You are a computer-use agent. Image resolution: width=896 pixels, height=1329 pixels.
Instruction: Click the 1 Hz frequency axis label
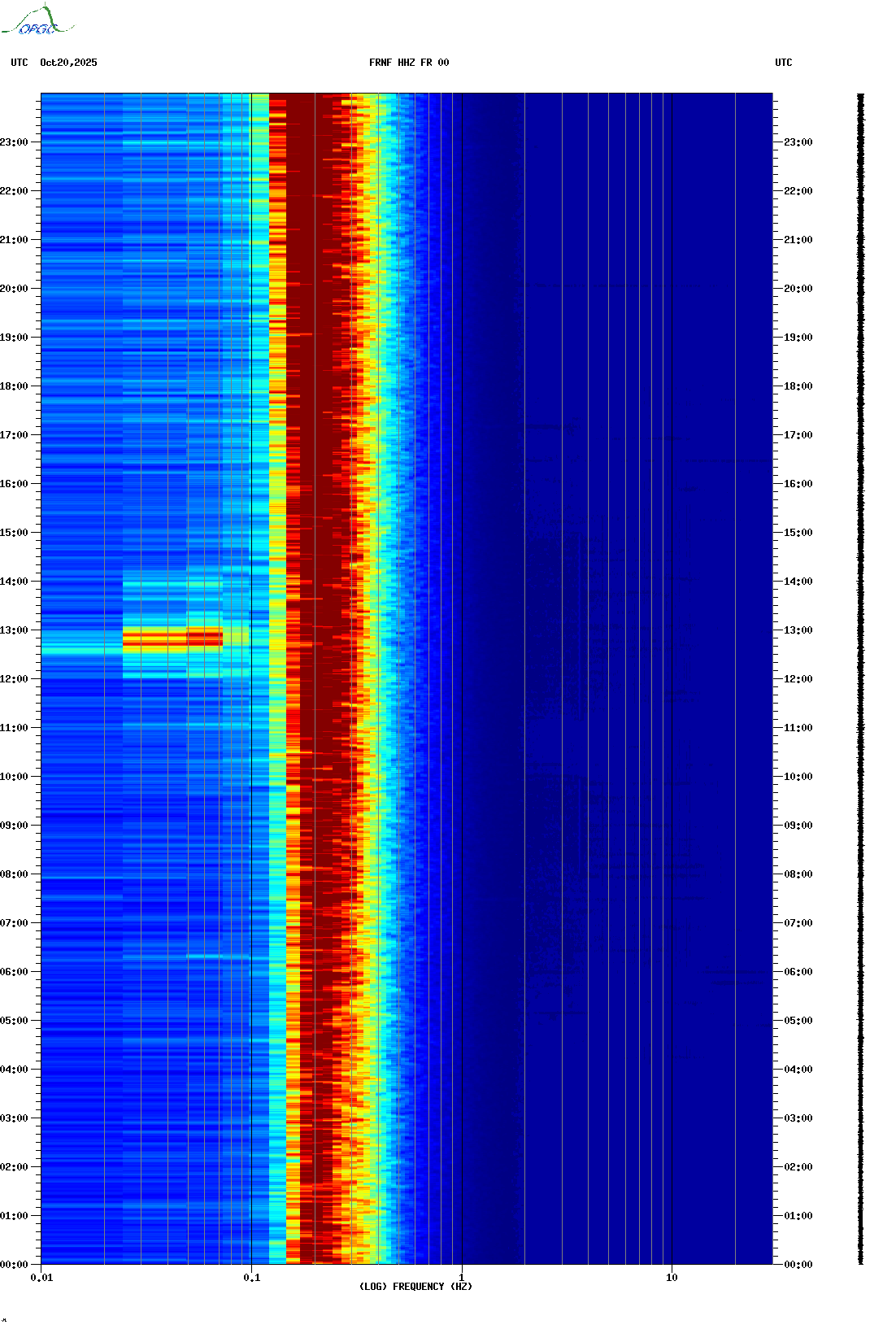pos(462,1278)
